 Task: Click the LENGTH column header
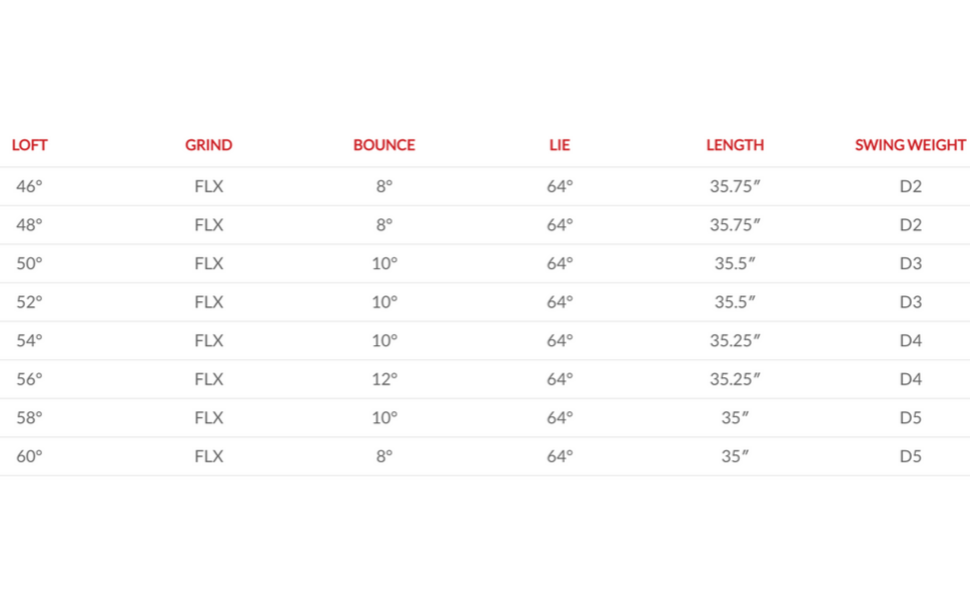735,145
